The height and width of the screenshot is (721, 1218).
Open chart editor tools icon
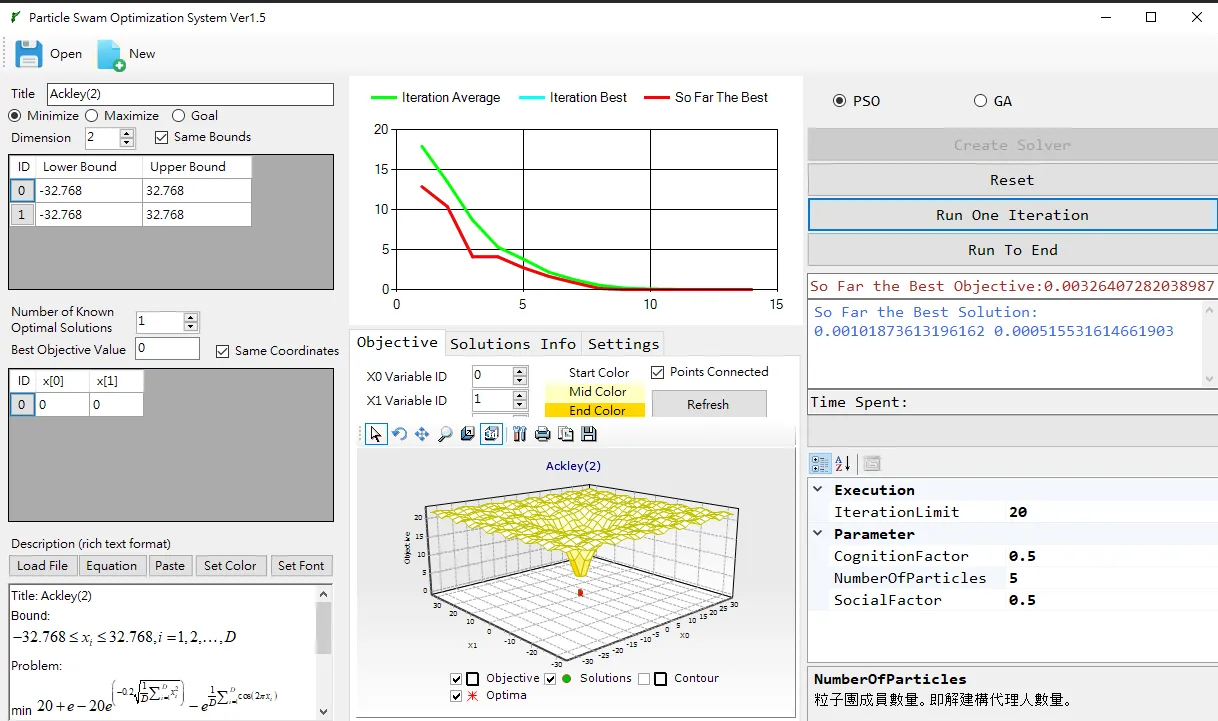[x=519, y=434]
